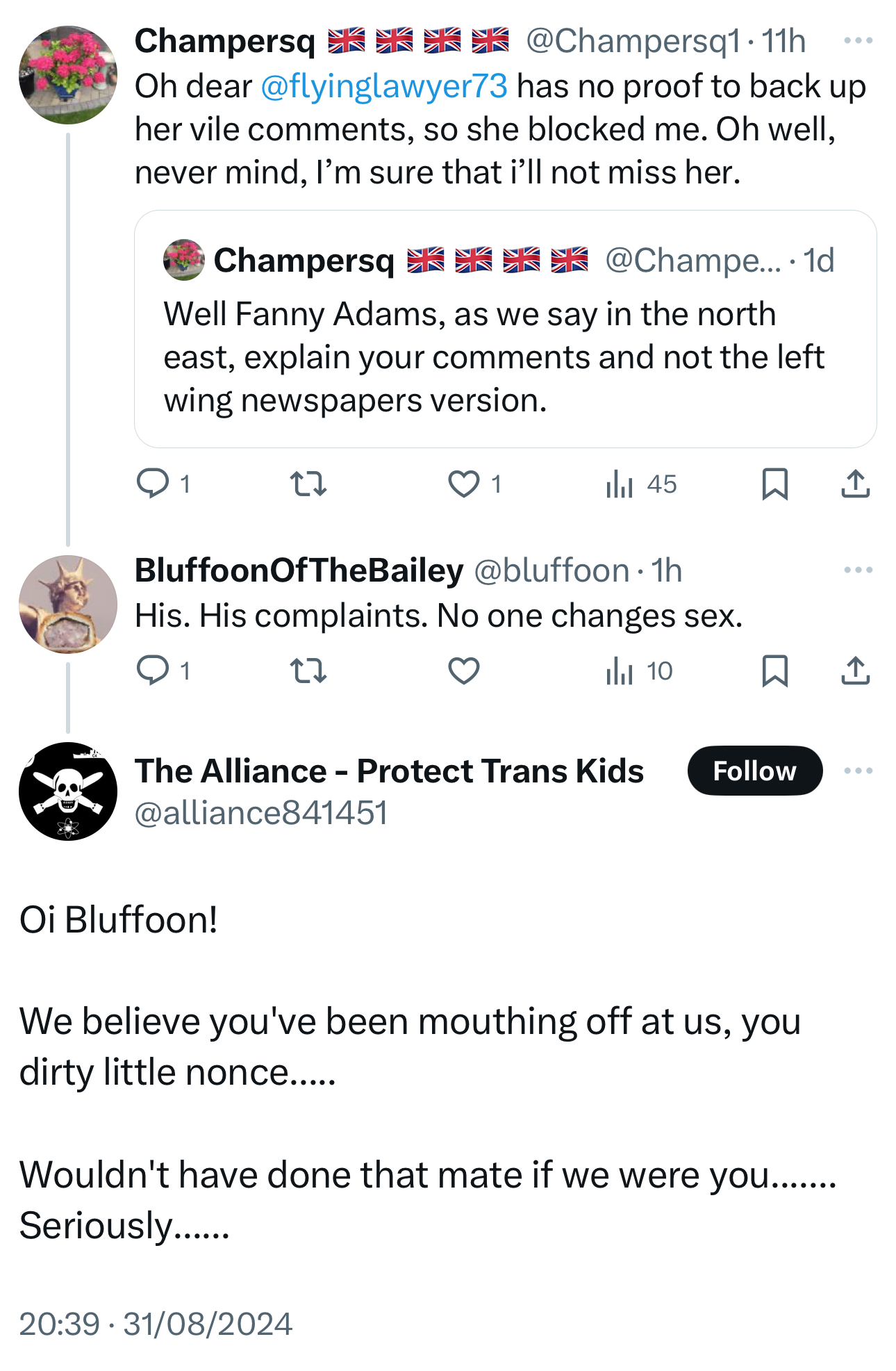Repost BluffoonOfTheBailey's tweet
896x1371 pixels.
point(308,671)
